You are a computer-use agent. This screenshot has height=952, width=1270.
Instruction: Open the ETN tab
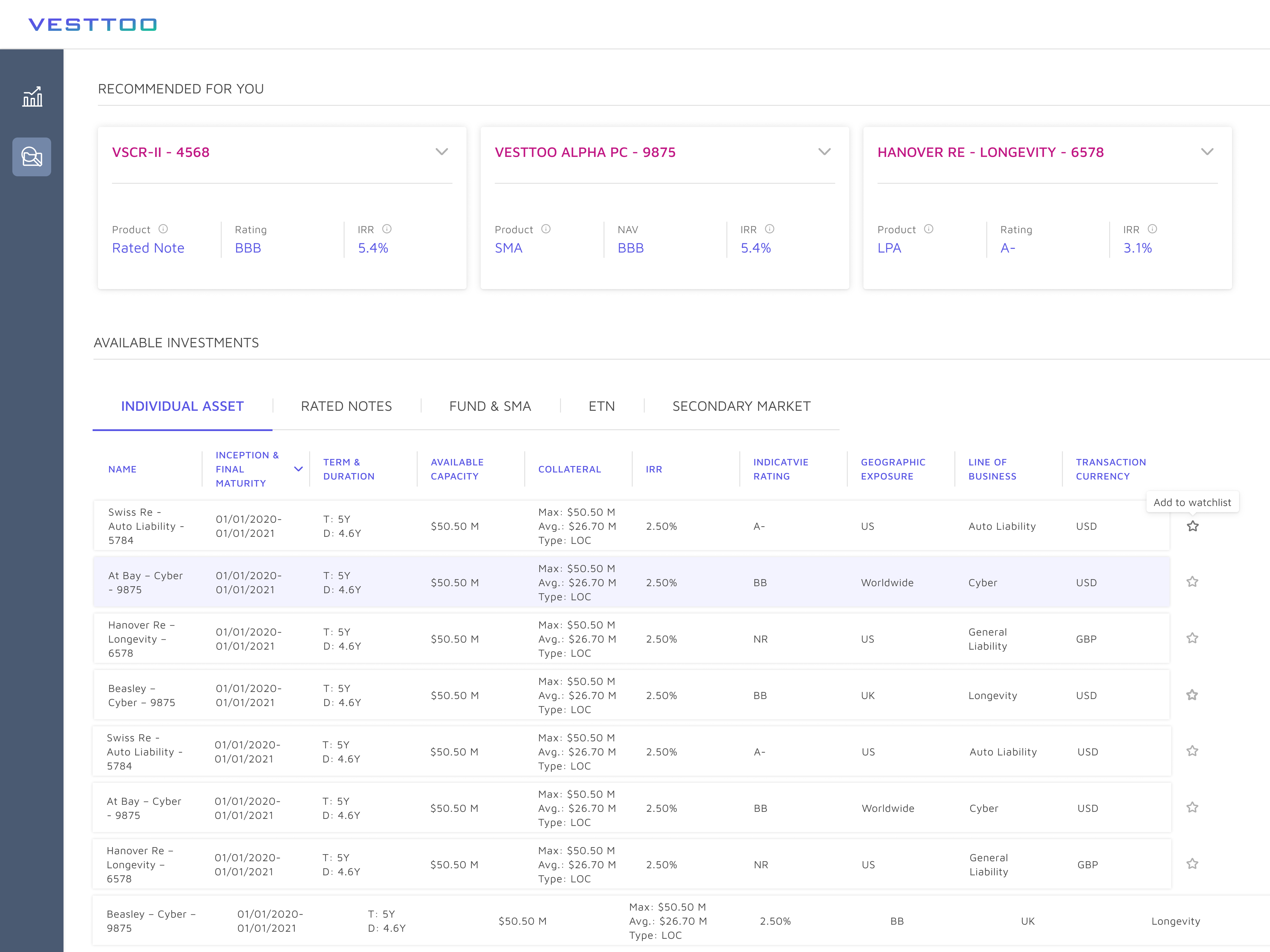tap(602, 406)
